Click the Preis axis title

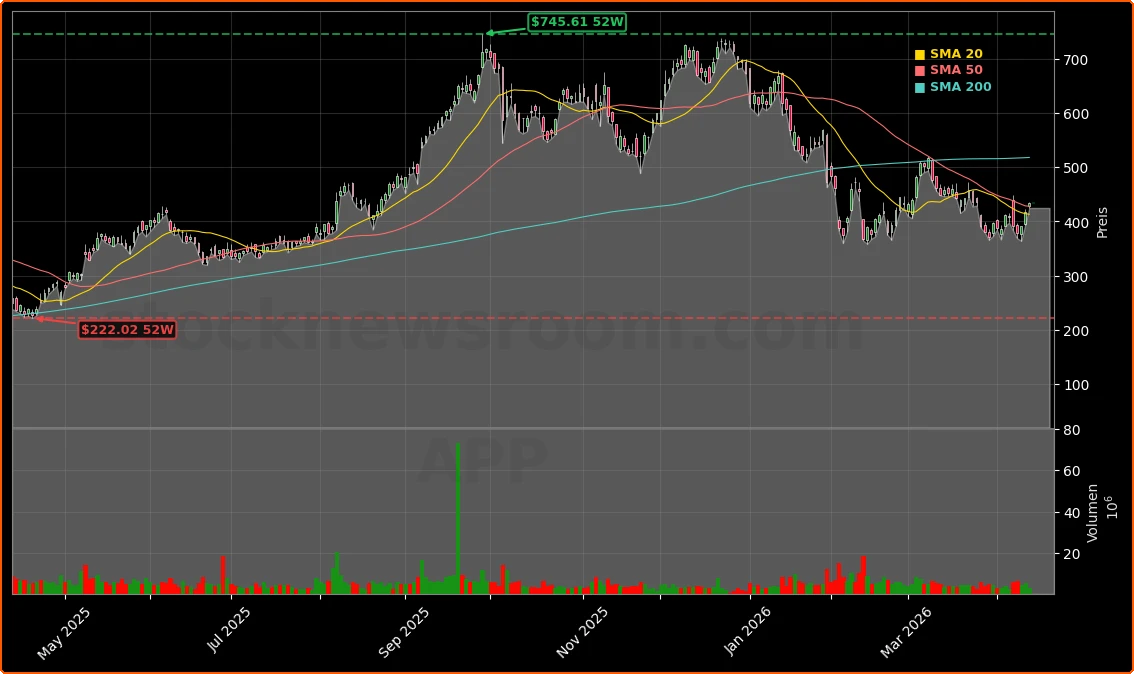click(x=1102, y=222)
